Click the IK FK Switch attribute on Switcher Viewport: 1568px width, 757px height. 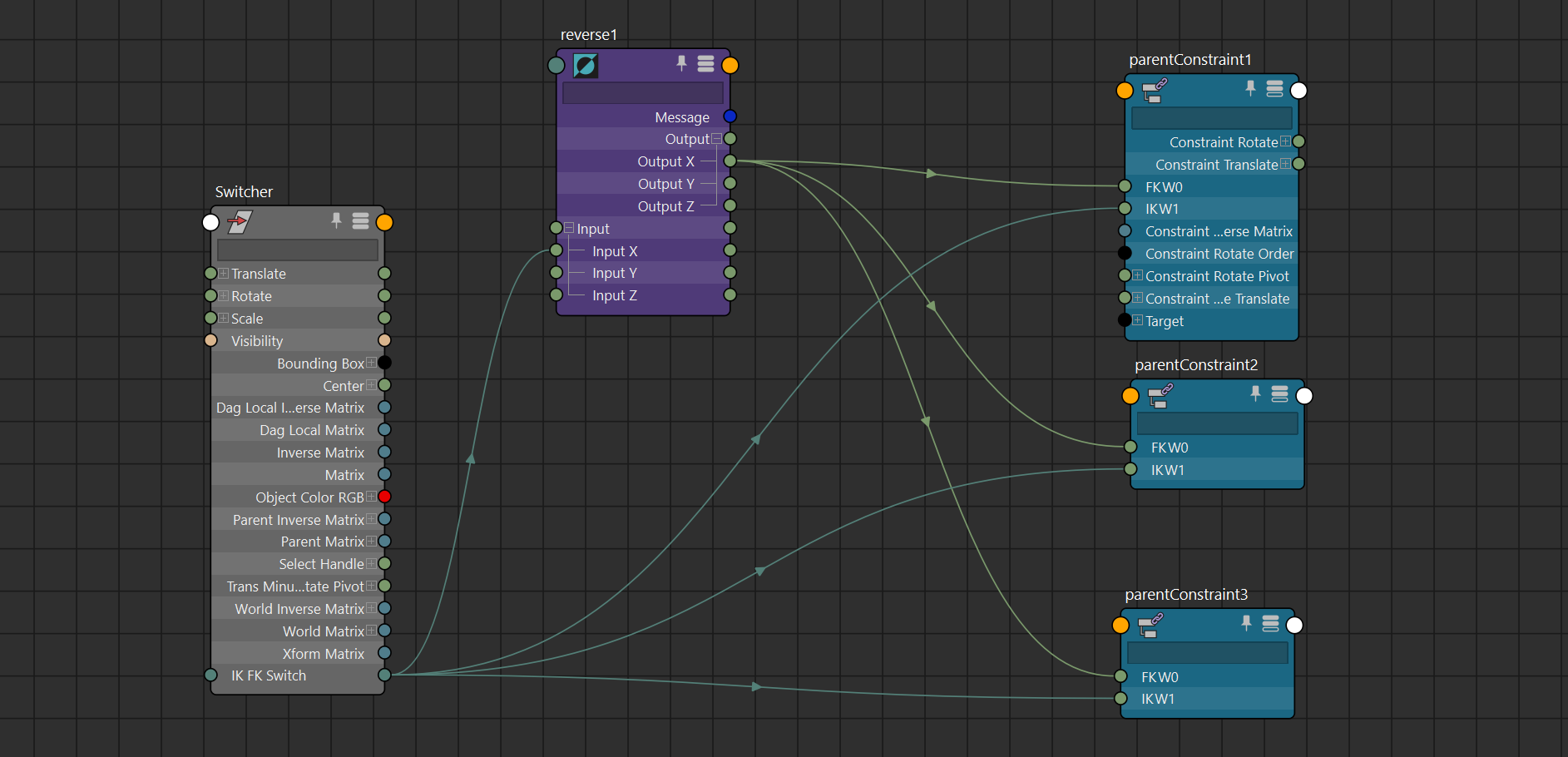coord(267,675)
